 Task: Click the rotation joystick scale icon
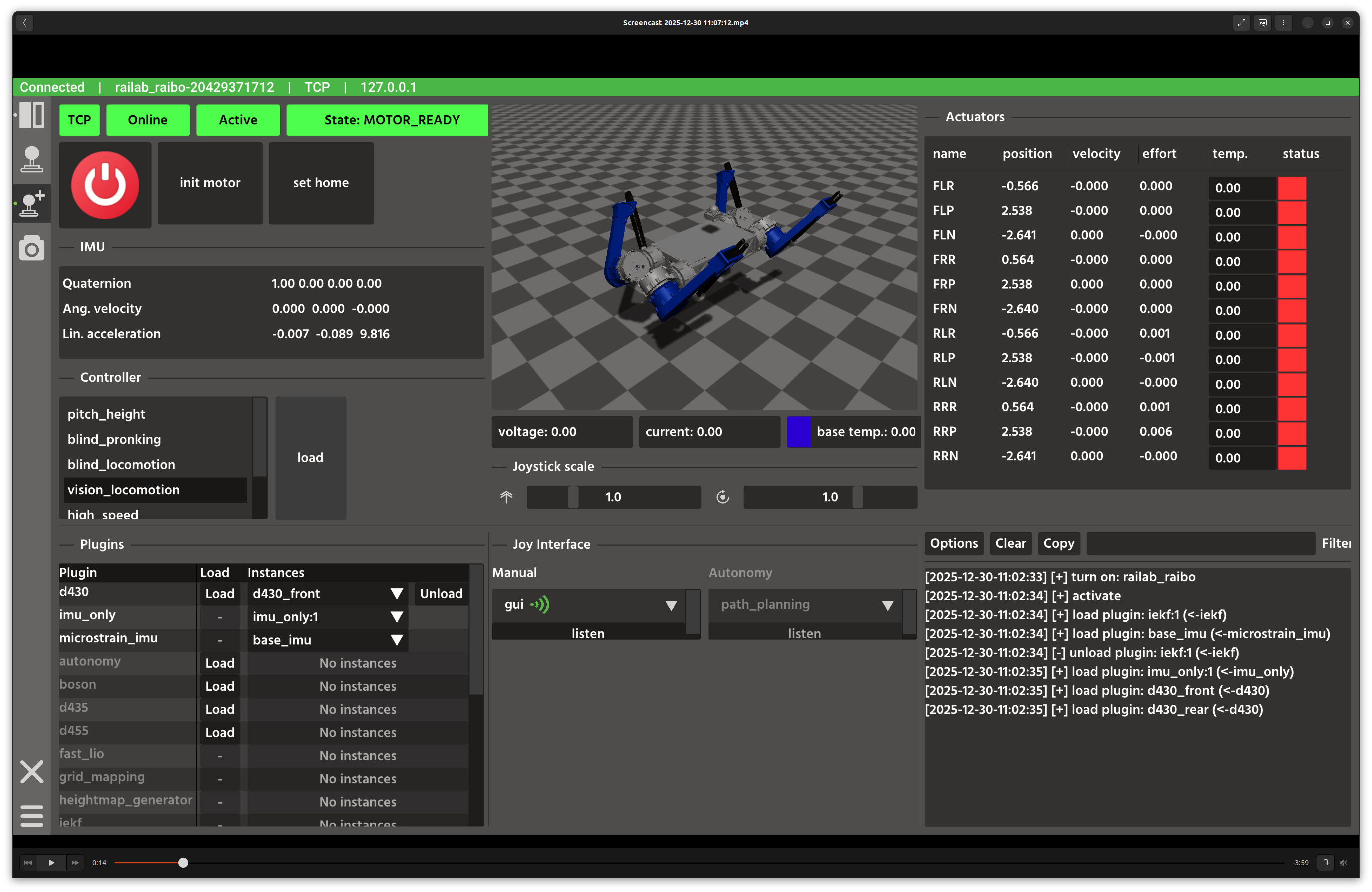tap(722, 497)
